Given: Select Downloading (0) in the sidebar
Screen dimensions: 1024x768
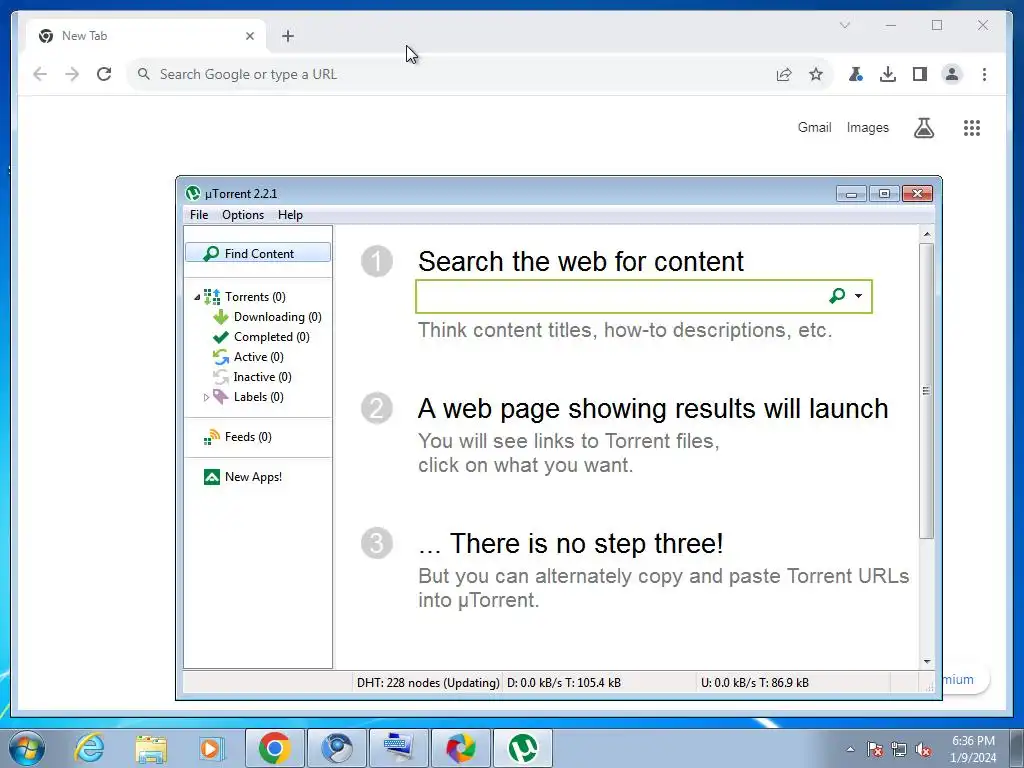Looking at the screenshot, I should (278, 317).
